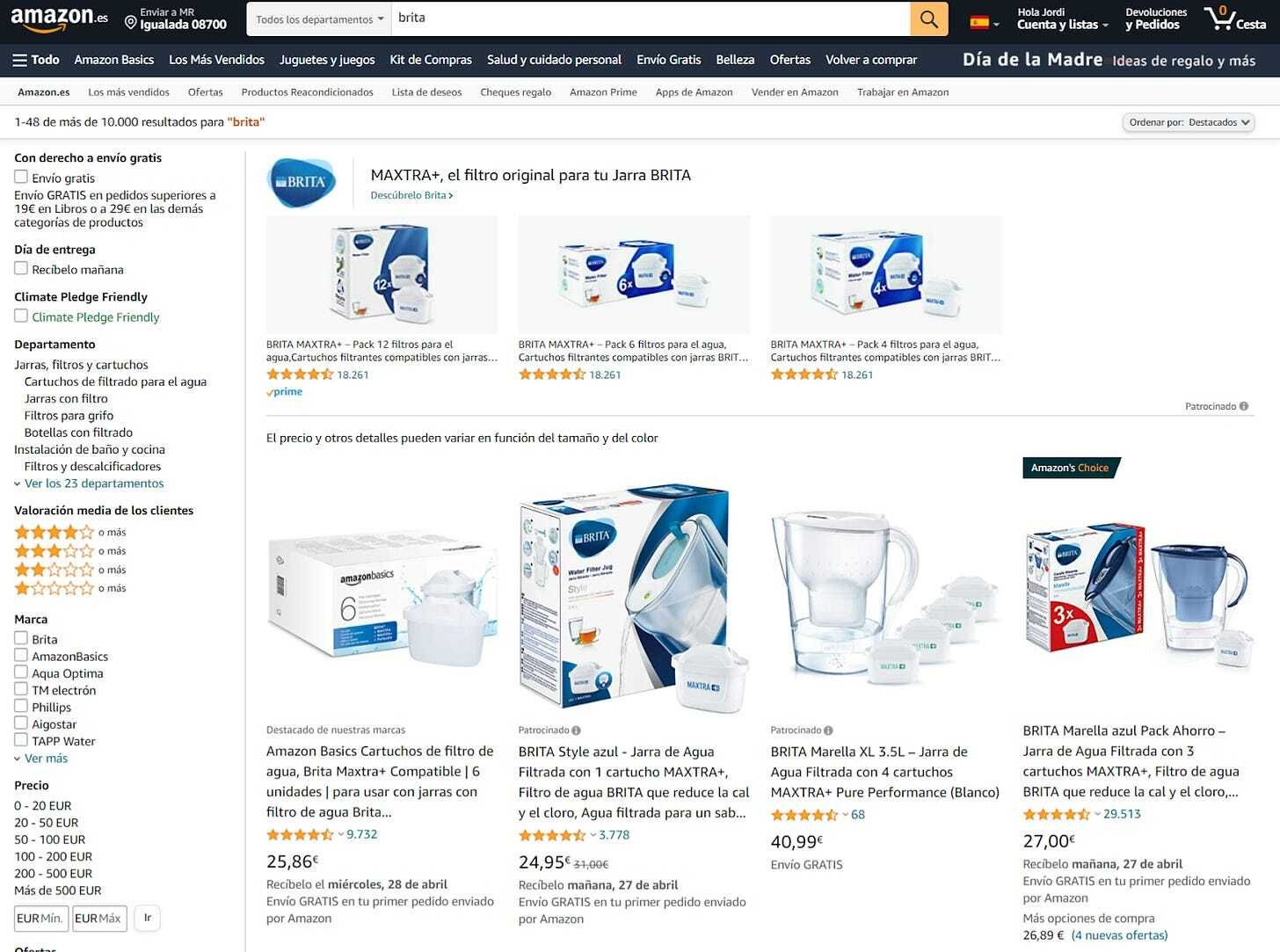
Task: Open the shopping cart Cesta icon
Action: pyautogui.click(x=1235, y=18)
